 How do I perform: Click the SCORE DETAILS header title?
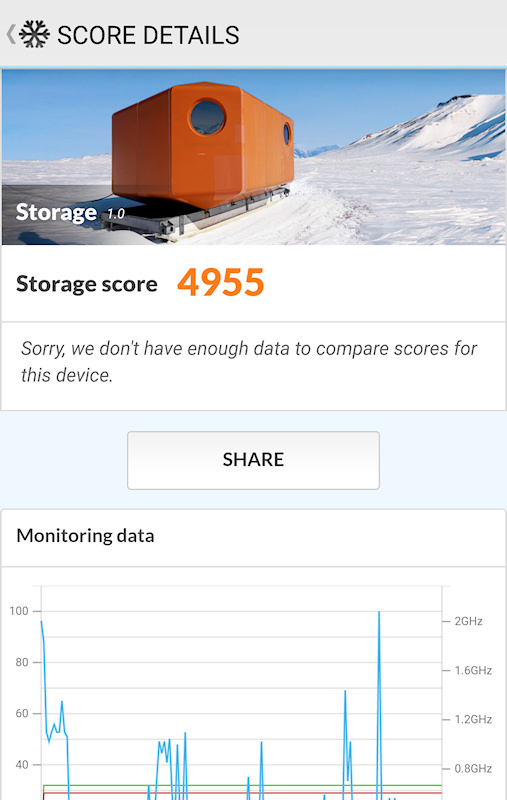point(148,35)
